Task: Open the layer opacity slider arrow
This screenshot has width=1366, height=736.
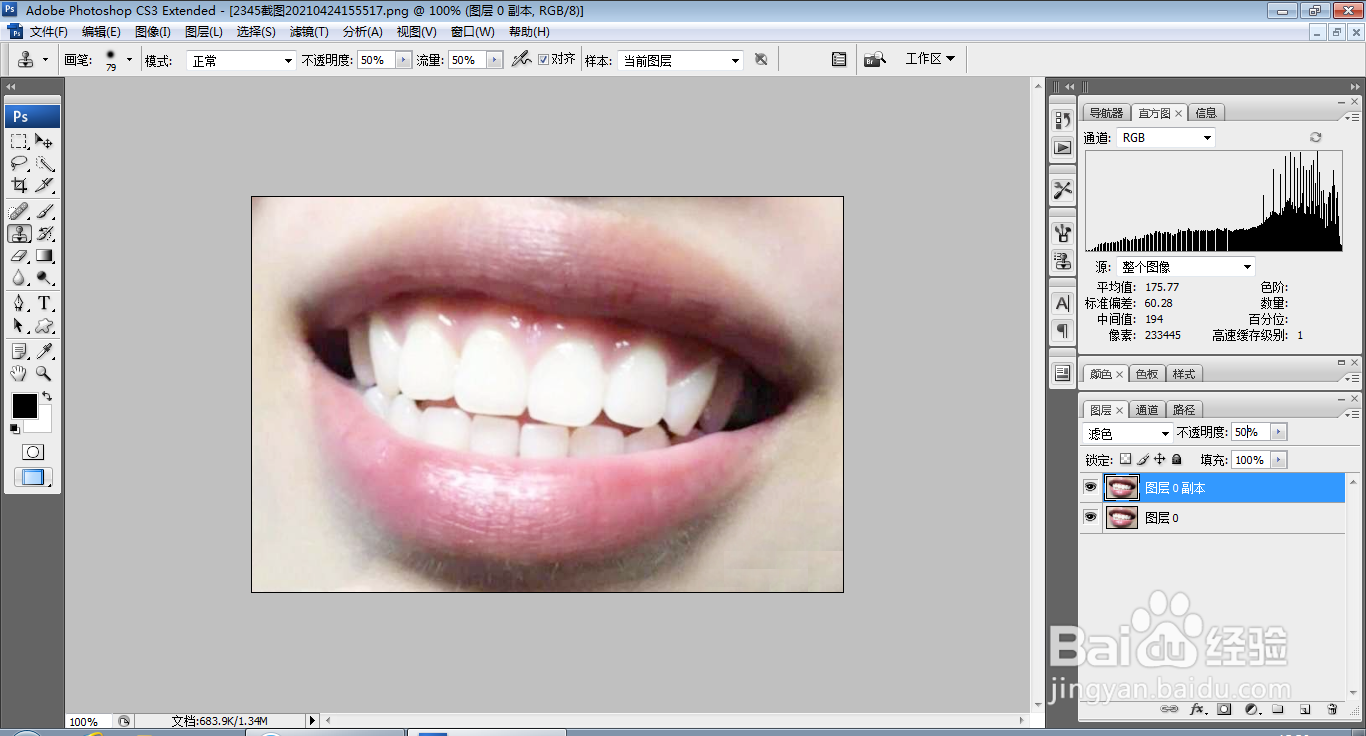Action: point(1279,432)
